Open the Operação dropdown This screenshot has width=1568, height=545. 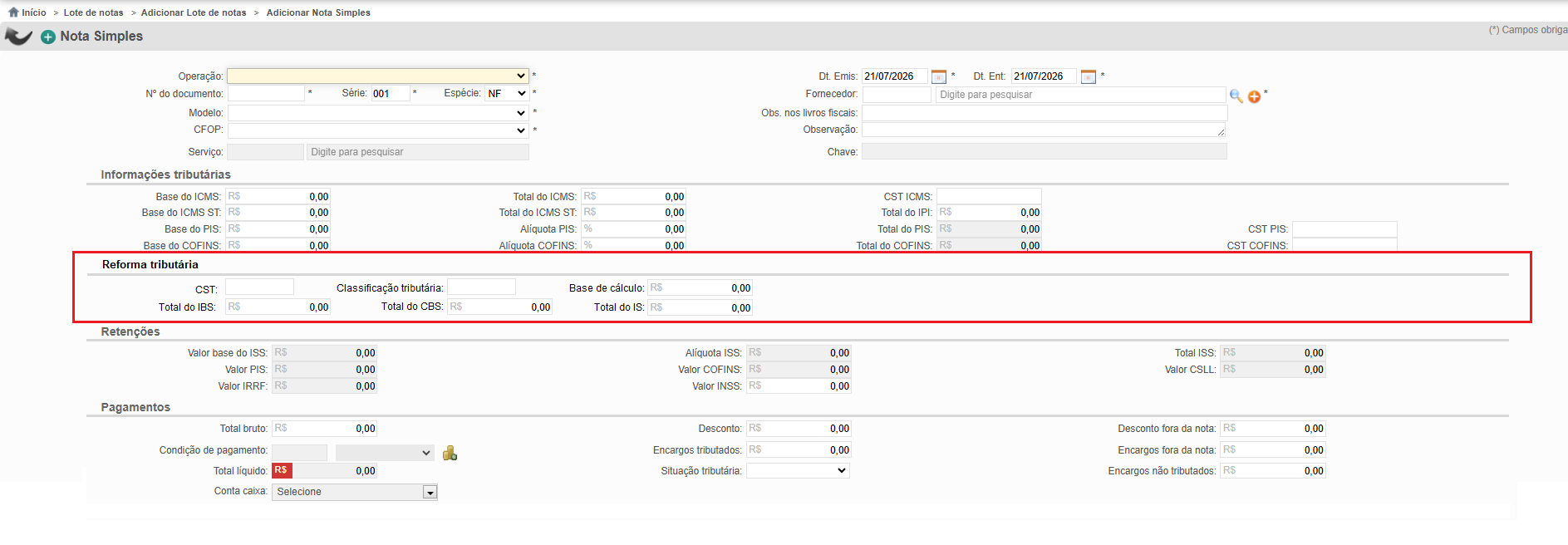(378, 76)
